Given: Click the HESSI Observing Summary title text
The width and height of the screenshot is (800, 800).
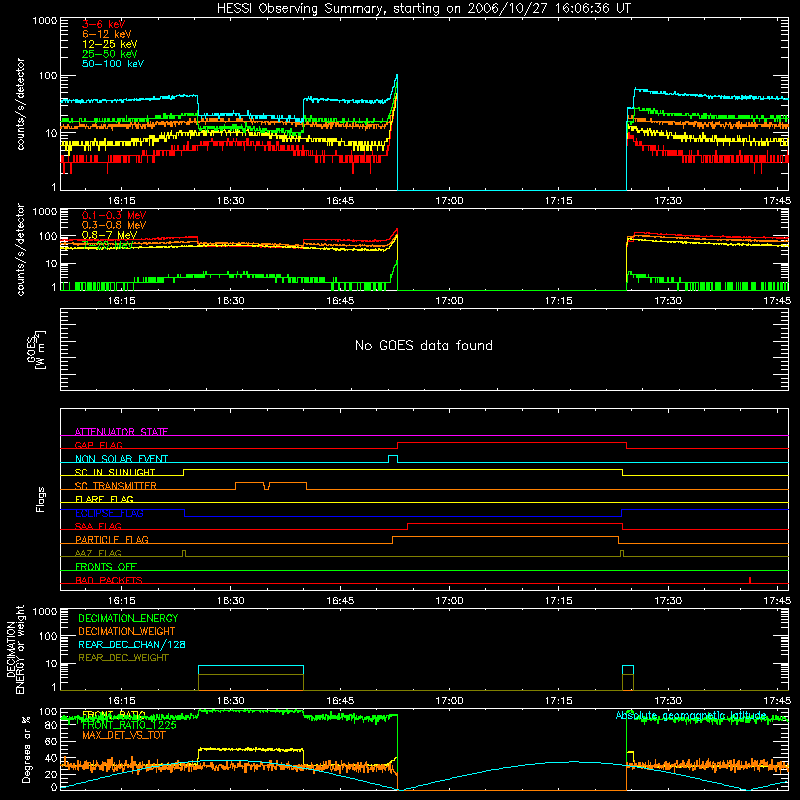Looking at the screenshot, I should [x=423, y=9].
